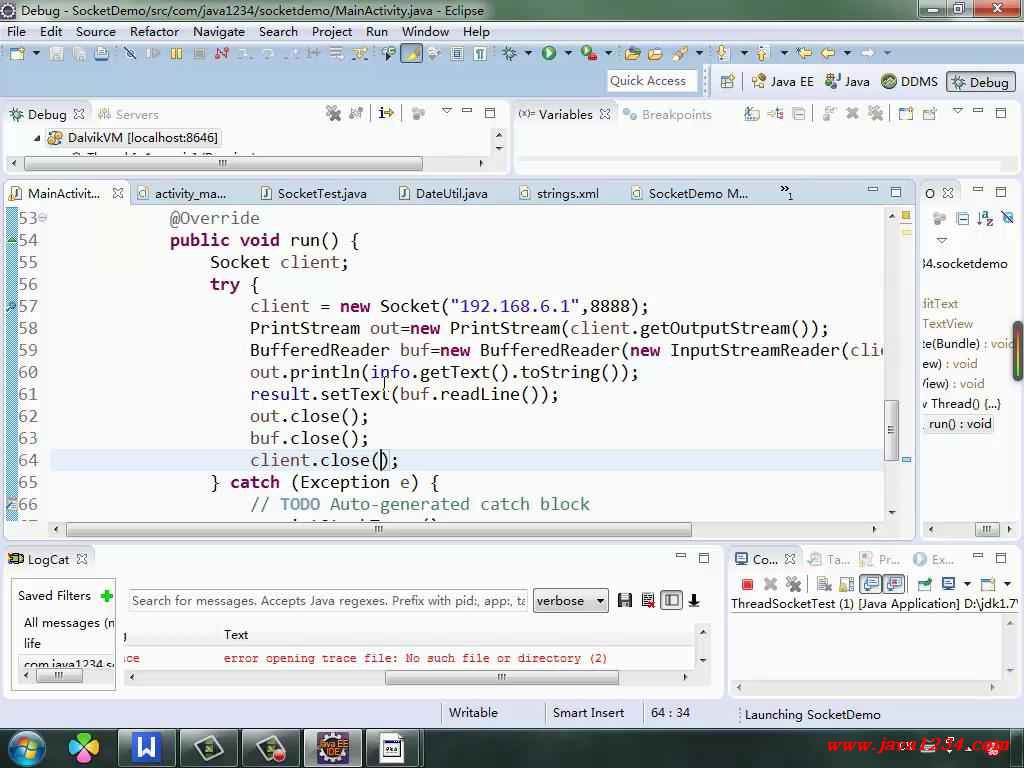Click the Back navigation arrow

coord(828,54)
